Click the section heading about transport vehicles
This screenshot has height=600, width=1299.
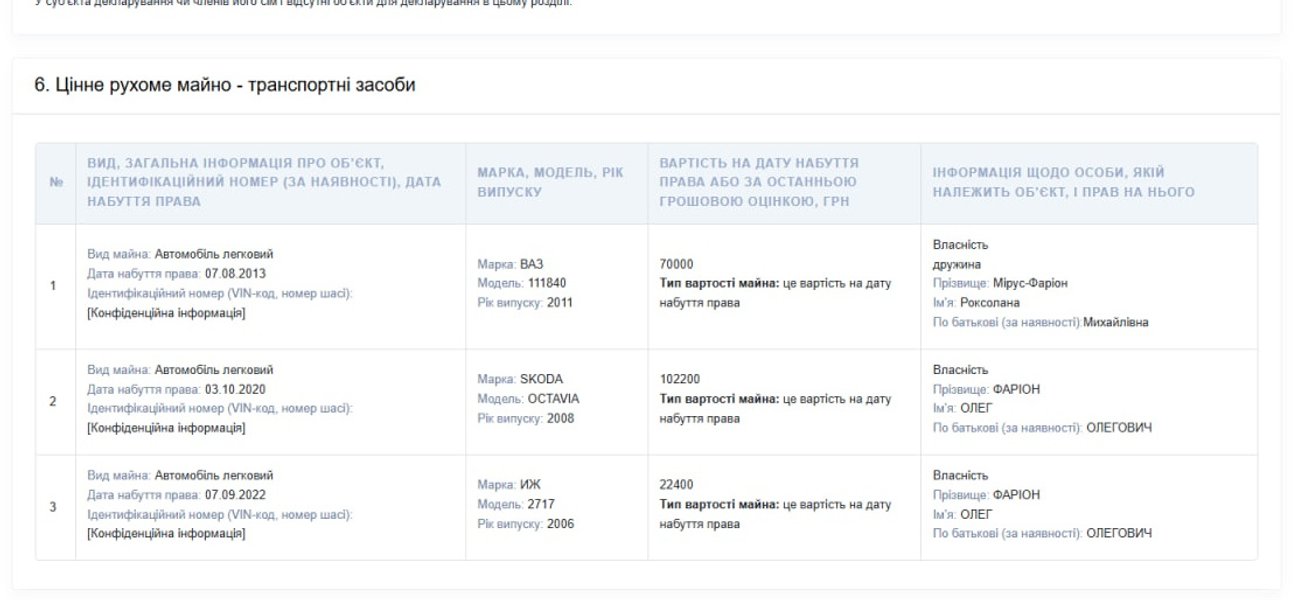pyautogui.click(x=225, y=85)
